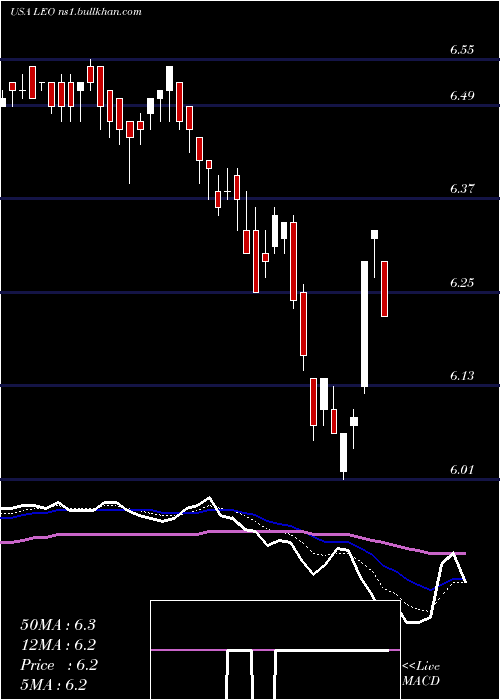This screenshot has width=500, height=700.
Task: Click the USA LEO ns1.bullkhan.com title text
Action: [76, 11]
